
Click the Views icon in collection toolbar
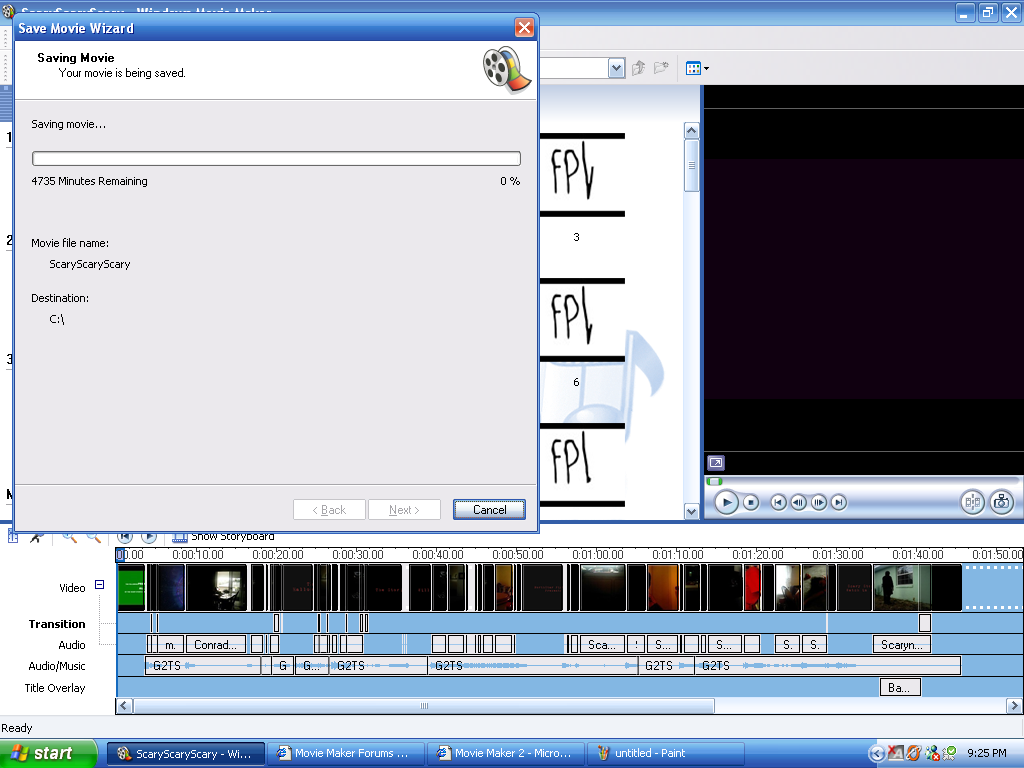coord(695,69)
